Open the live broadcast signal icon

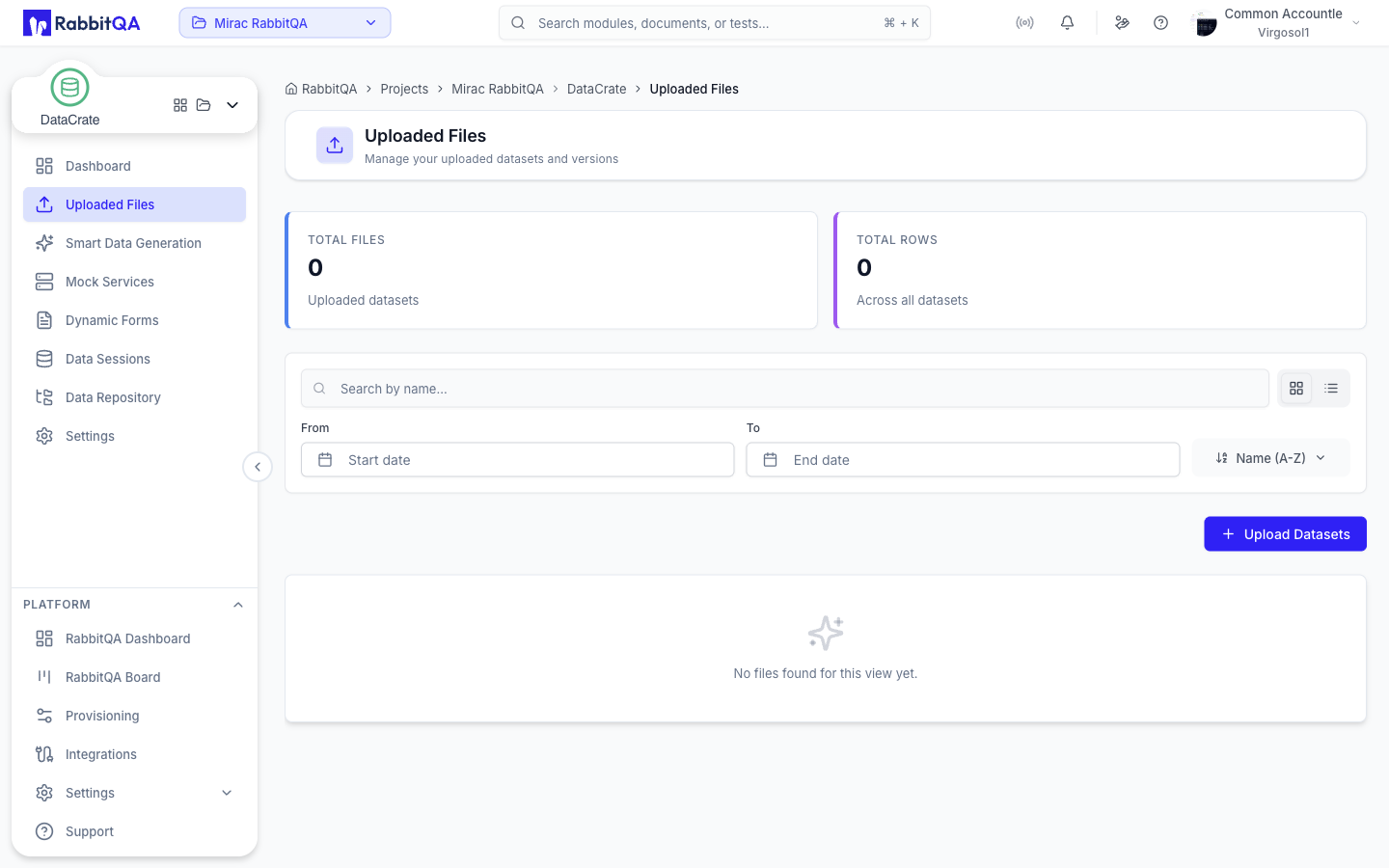pos(1024,23)
